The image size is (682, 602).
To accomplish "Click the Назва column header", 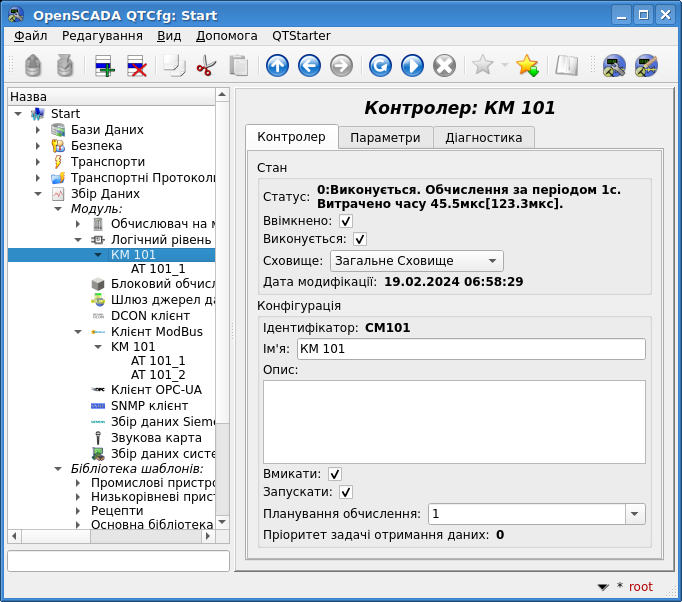I will [x=112, y=97].
